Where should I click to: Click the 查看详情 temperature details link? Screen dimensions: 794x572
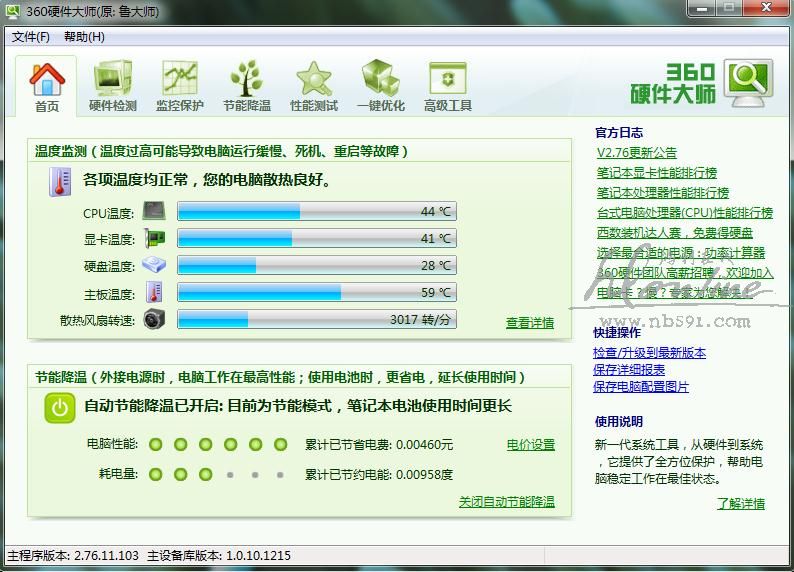click(x=530, y=323)
